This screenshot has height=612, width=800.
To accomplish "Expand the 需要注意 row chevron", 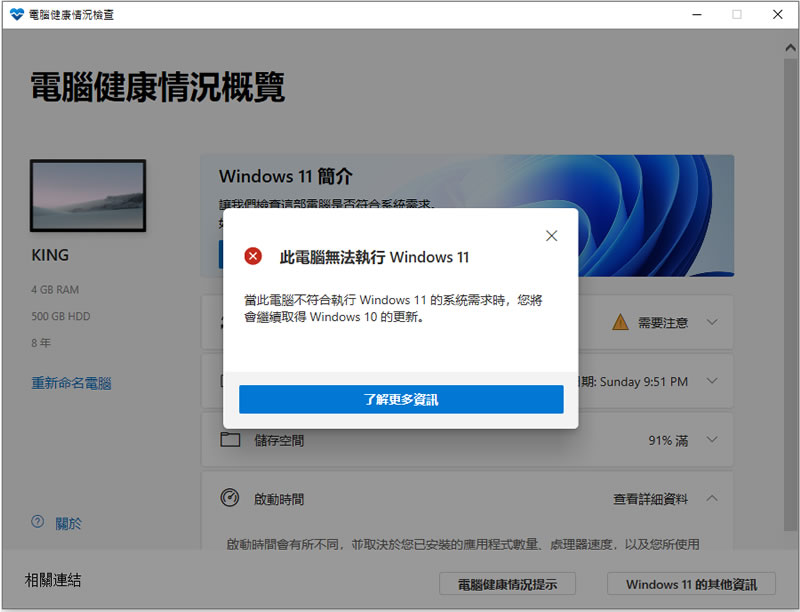I will tap(712, 322).
